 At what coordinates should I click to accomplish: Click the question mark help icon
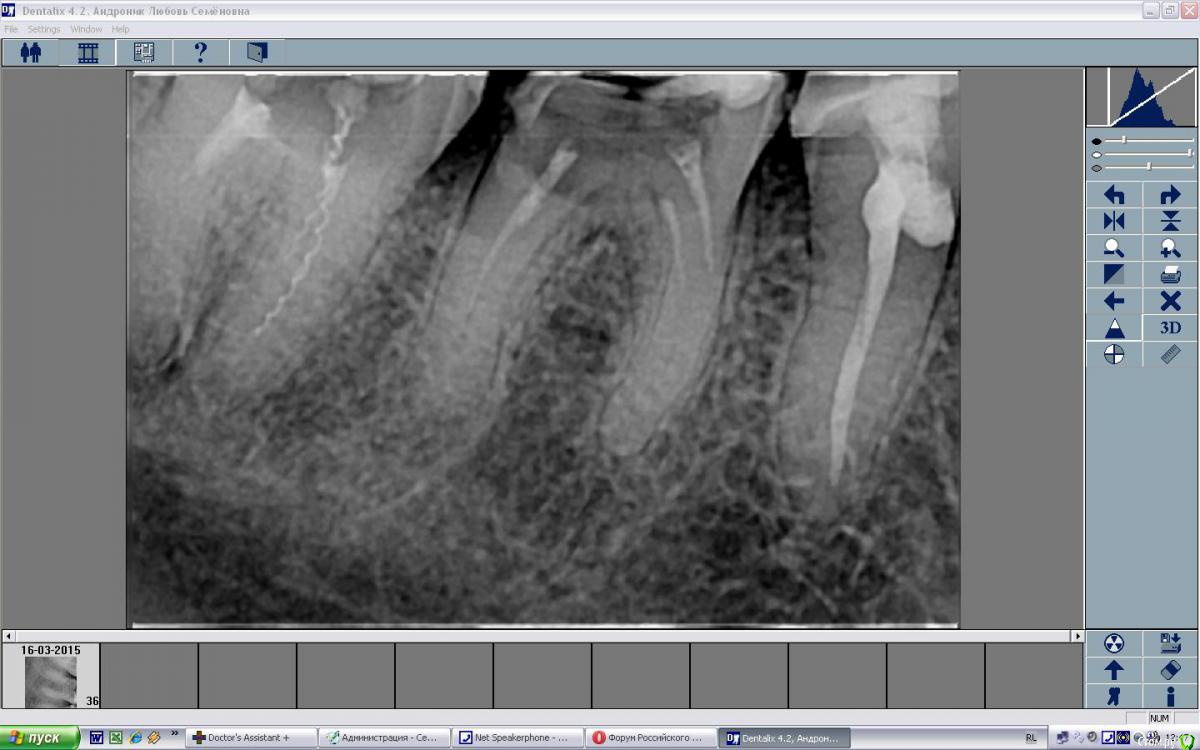200,52
